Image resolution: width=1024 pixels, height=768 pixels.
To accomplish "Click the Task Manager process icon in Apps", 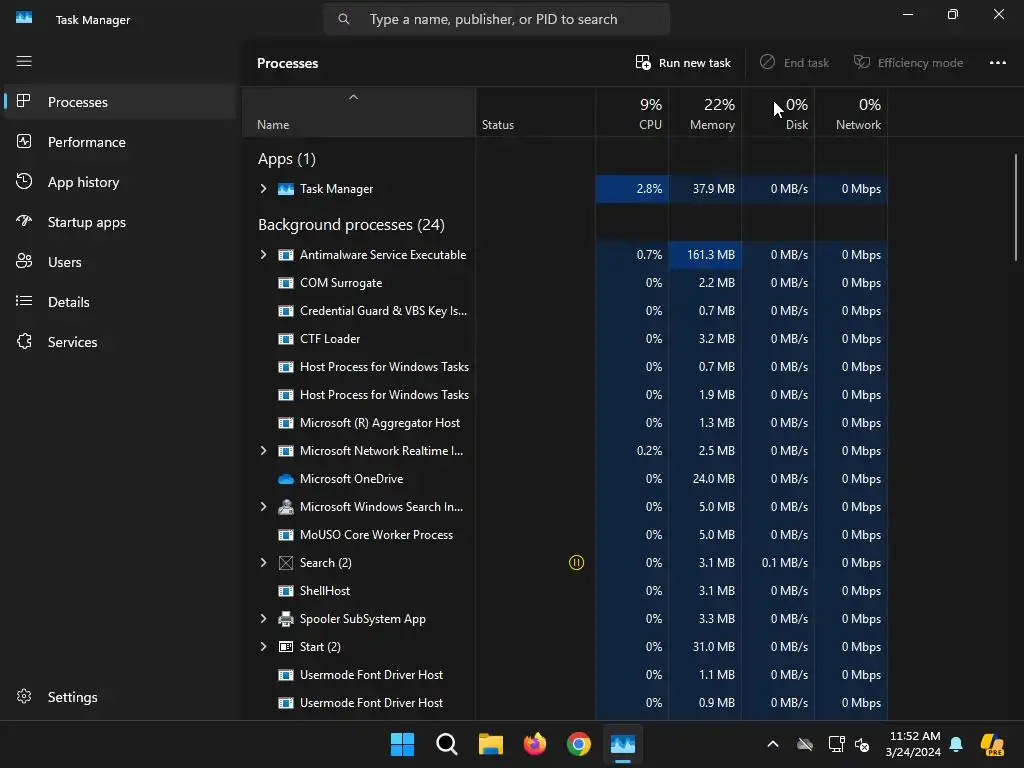I will pyautogui.click(x=286, y=189).
